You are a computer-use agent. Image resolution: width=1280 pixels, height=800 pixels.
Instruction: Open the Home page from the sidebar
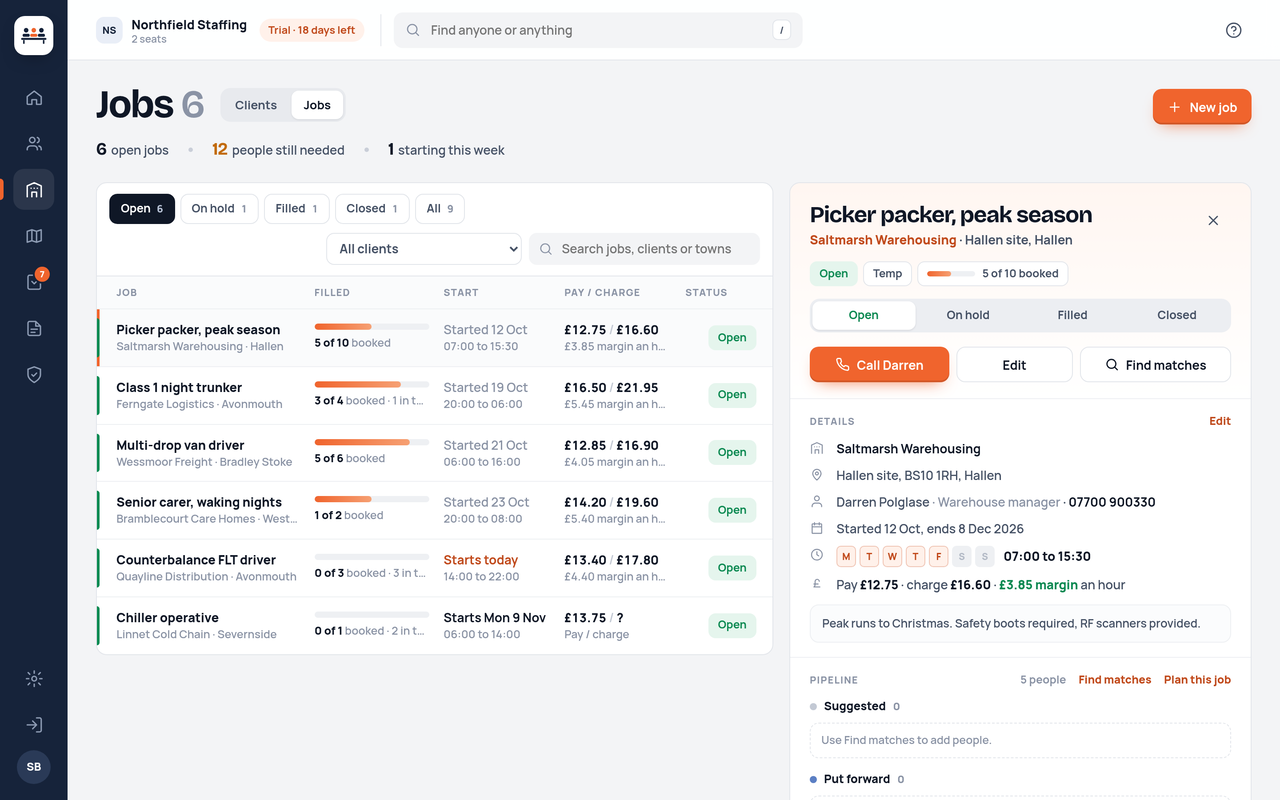click(x=34, y=98)
